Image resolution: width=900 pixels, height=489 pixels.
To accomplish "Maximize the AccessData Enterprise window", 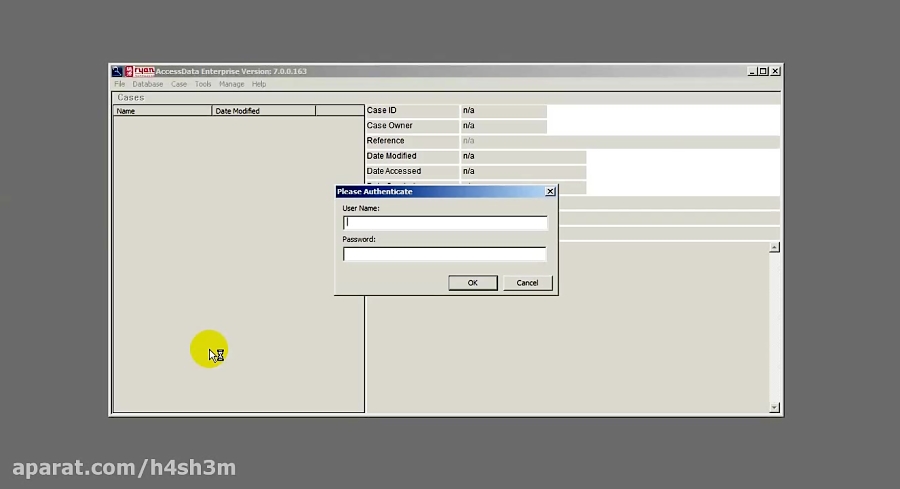I will (763, 71).
